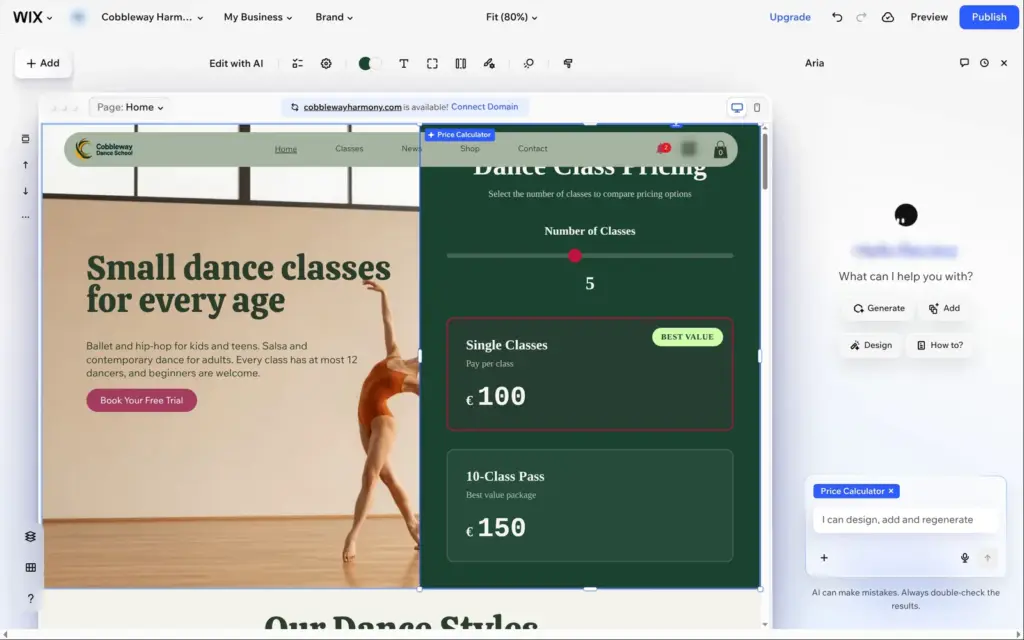
Task: Click the notification bell with badge
Action: (x=663, y=149)
